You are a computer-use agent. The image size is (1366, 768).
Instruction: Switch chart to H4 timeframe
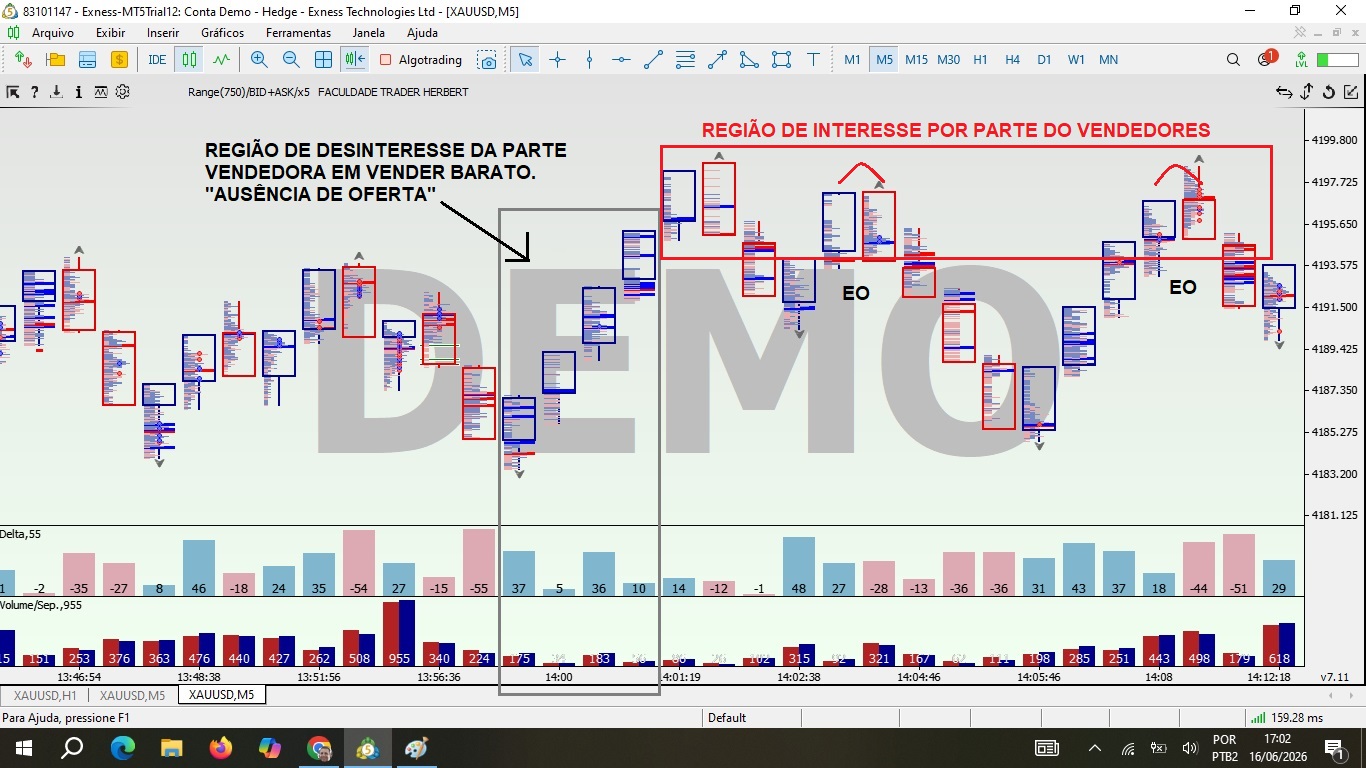click(x=1012, y=60)
